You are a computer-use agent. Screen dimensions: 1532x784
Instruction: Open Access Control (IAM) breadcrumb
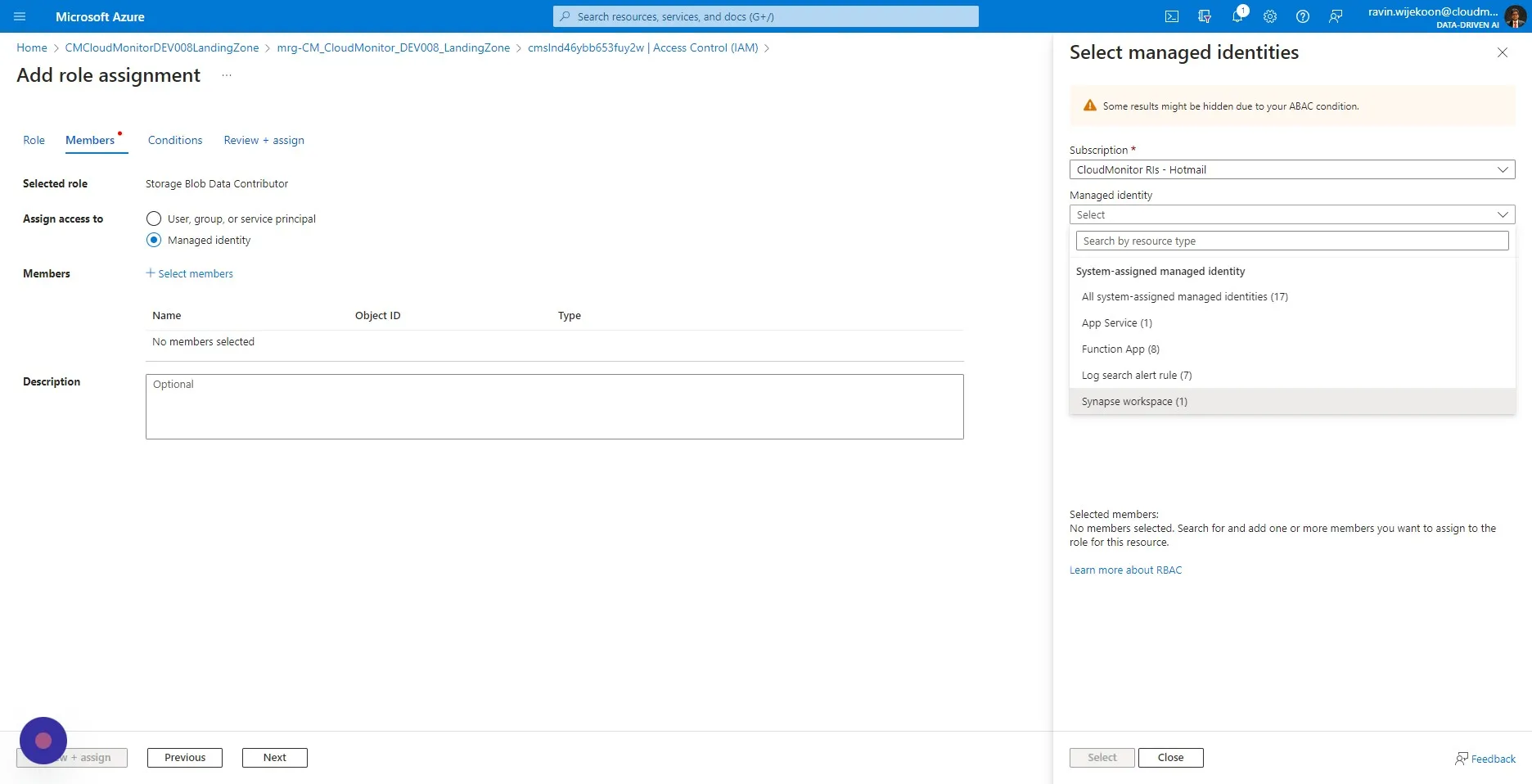point(643,47)
